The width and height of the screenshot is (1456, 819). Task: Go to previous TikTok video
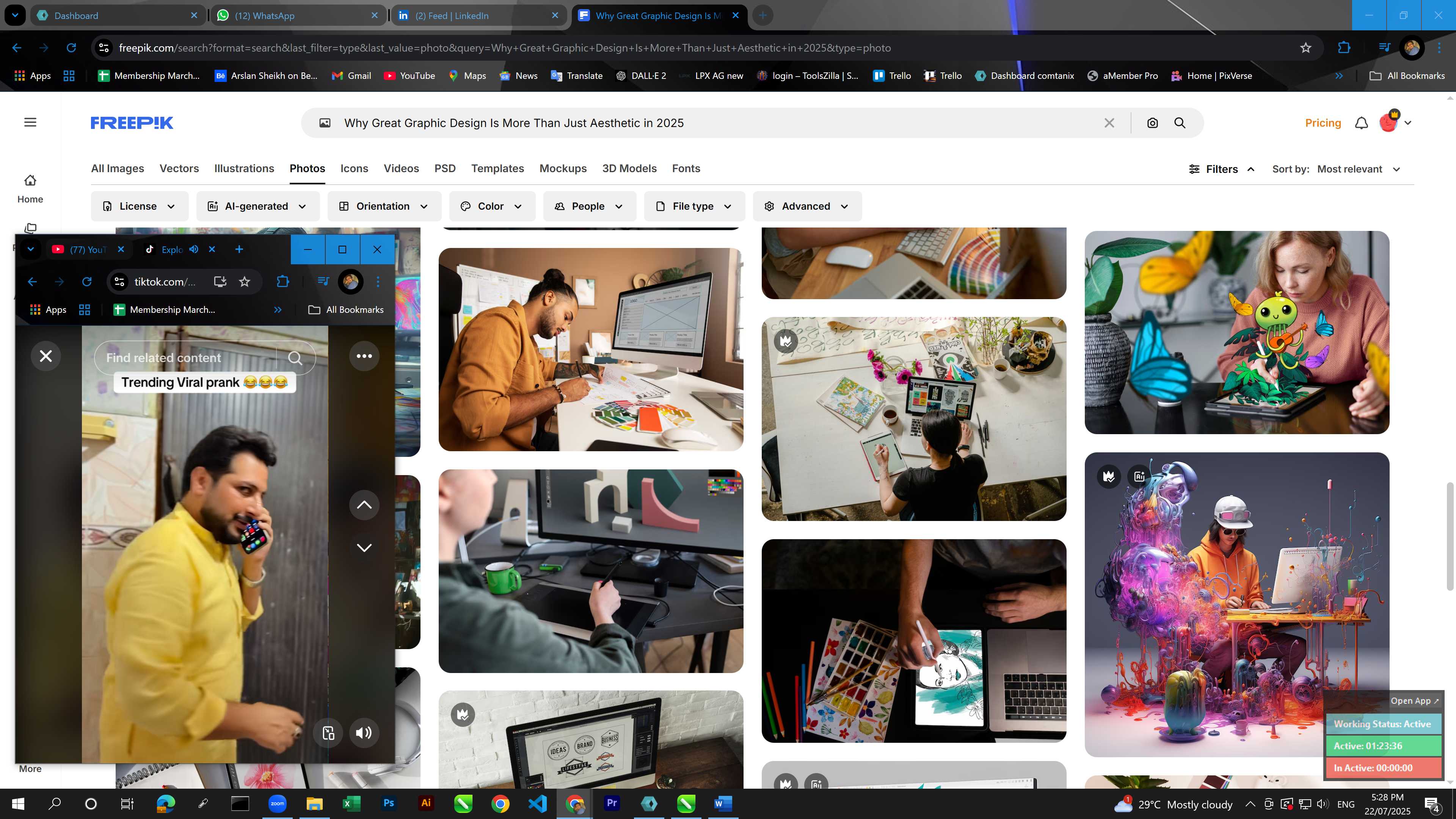tap(364, 505)
